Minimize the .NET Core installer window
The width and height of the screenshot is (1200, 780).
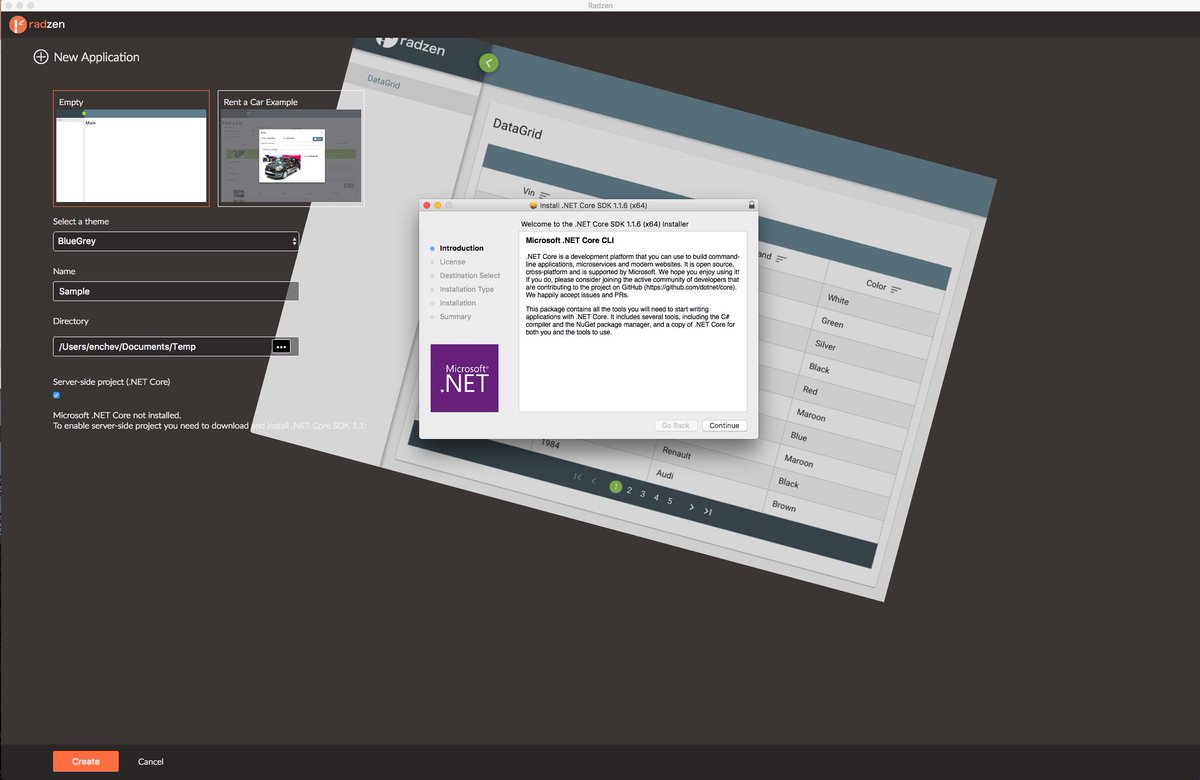(437, 205)
